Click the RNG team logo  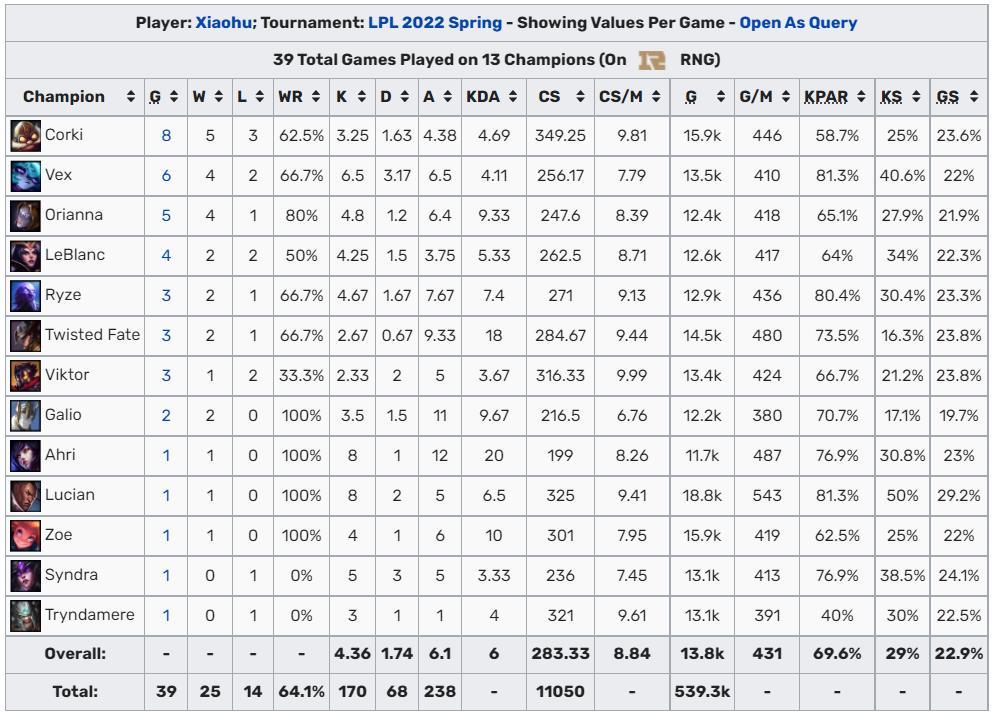tap(652, 60)
